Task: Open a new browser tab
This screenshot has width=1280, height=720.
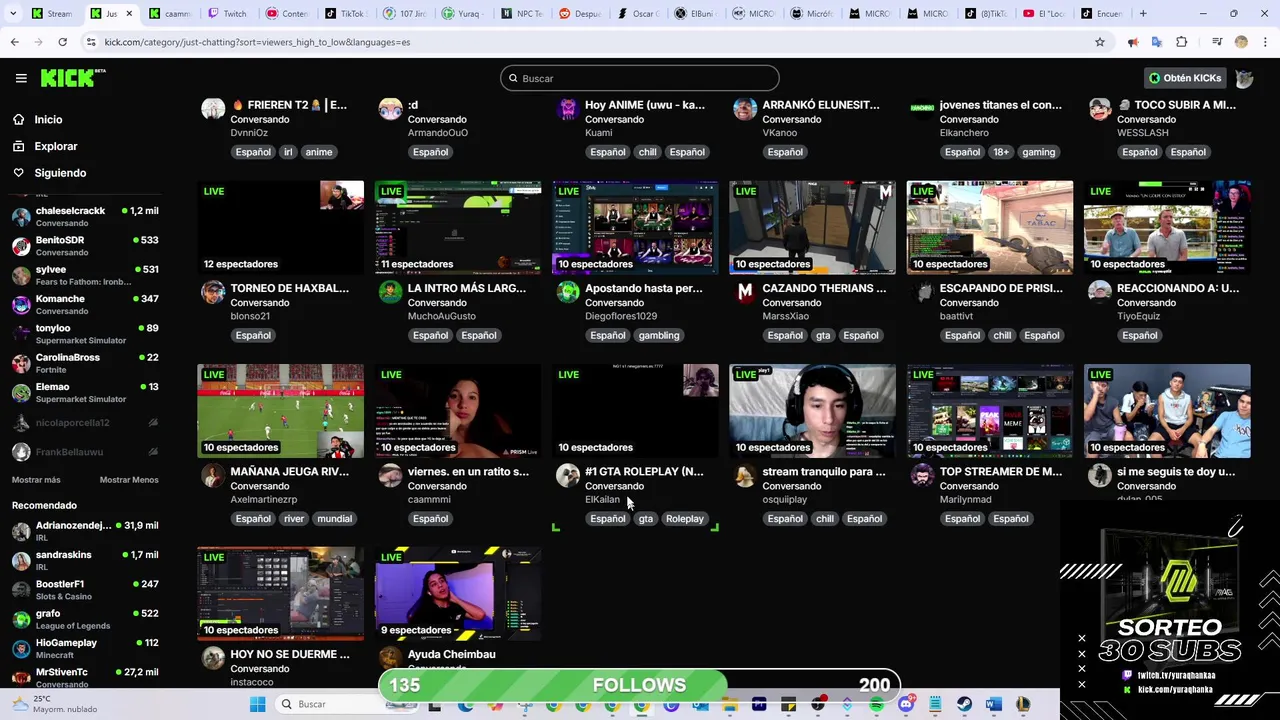Action: 1143,14
